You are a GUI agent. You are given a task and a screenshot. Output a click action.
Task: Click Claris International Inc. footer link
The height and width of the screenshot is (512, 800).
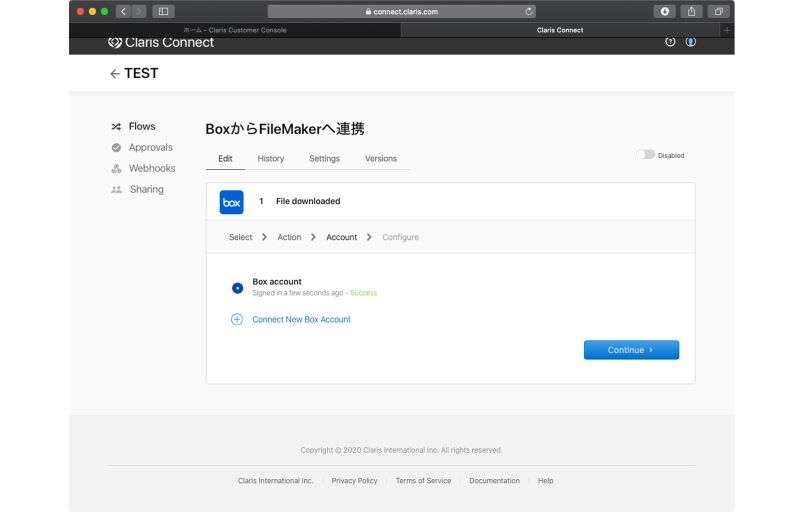[x=276, y=480]
